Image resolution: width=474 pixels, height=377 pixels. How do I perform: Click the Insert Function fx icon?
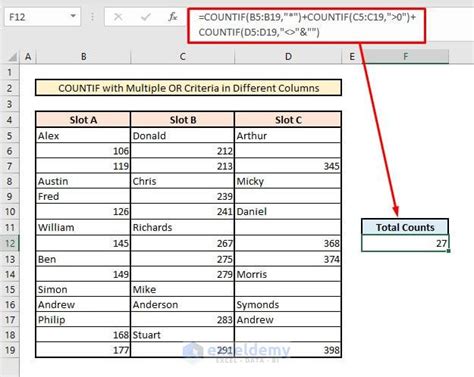click(172, 17)
